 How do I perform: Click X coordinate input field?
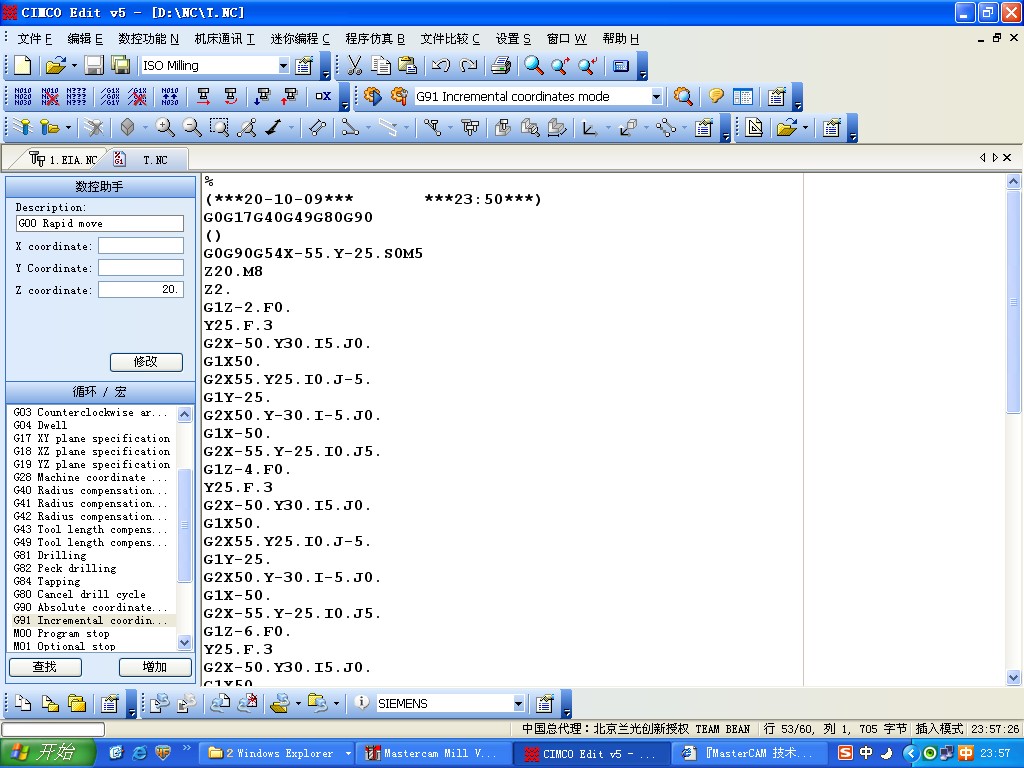pyautogui.click(x=141, y=246)
